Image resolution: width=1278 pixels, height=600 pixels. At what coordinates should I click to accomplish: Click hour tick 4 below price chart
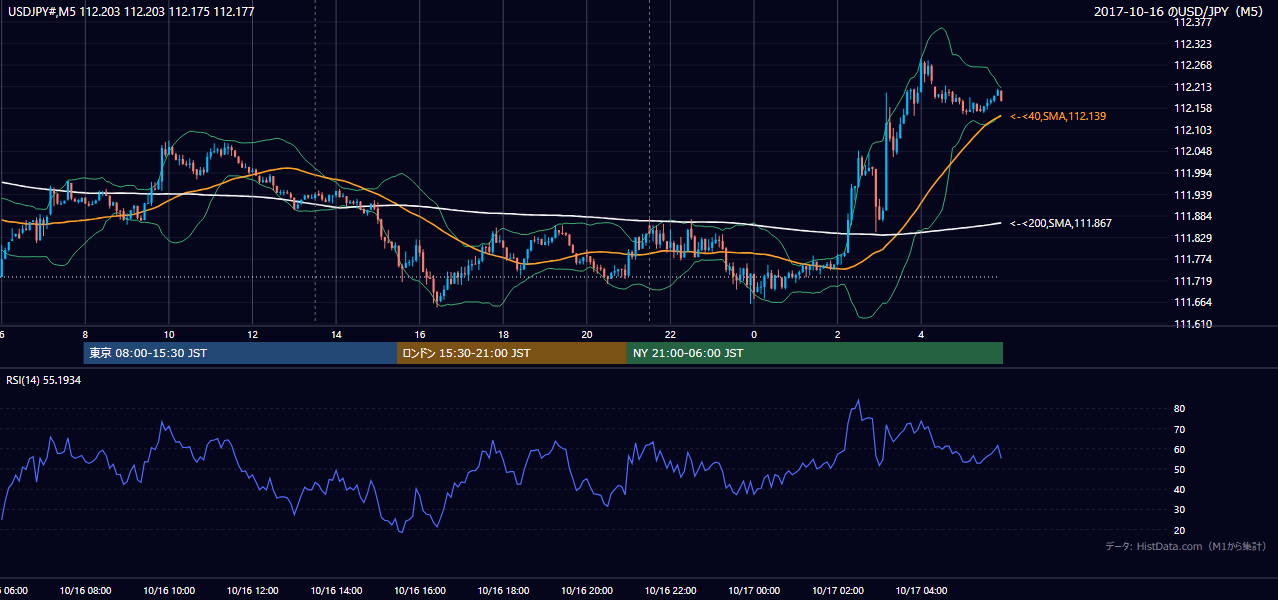(921, 335)
